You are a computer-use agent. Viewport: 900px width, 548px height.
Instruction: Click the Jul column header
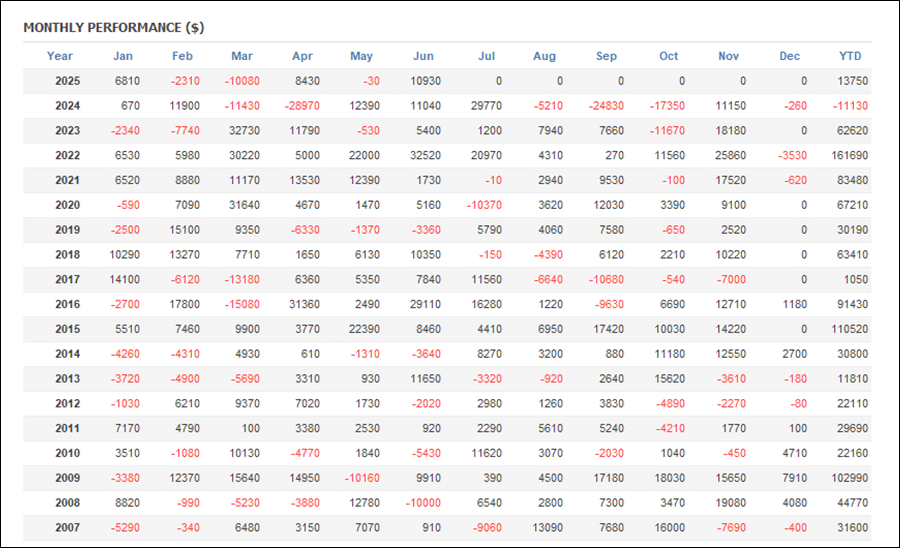pos(487,56)
